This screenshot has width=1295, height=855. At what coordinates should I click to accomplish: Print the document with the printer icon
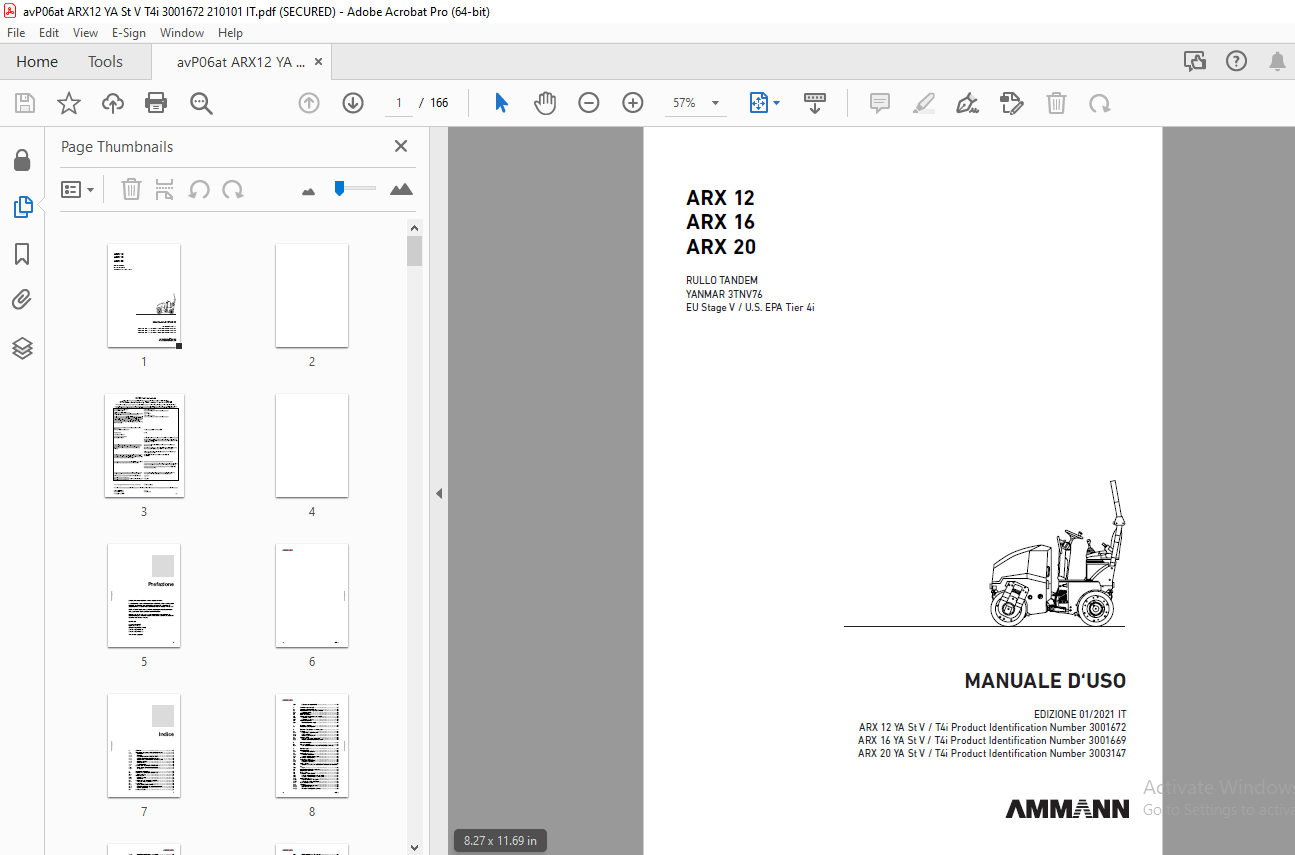coord(156,103)
